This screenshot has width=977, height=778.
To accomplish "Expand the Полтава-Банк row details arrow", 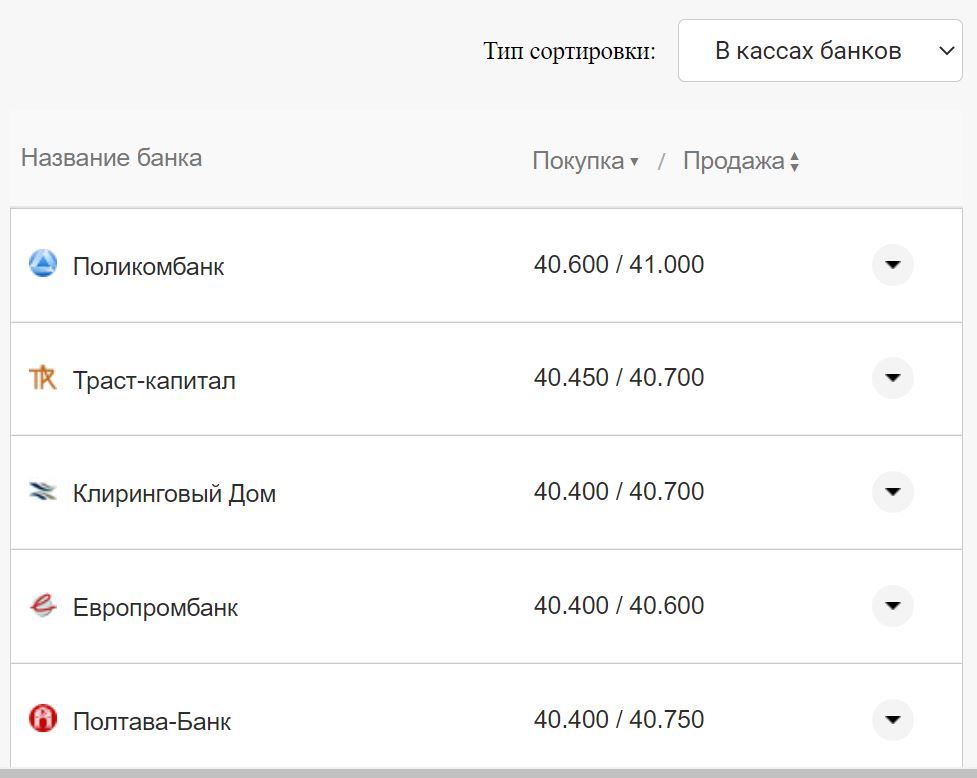I will [x=893, y=719].
